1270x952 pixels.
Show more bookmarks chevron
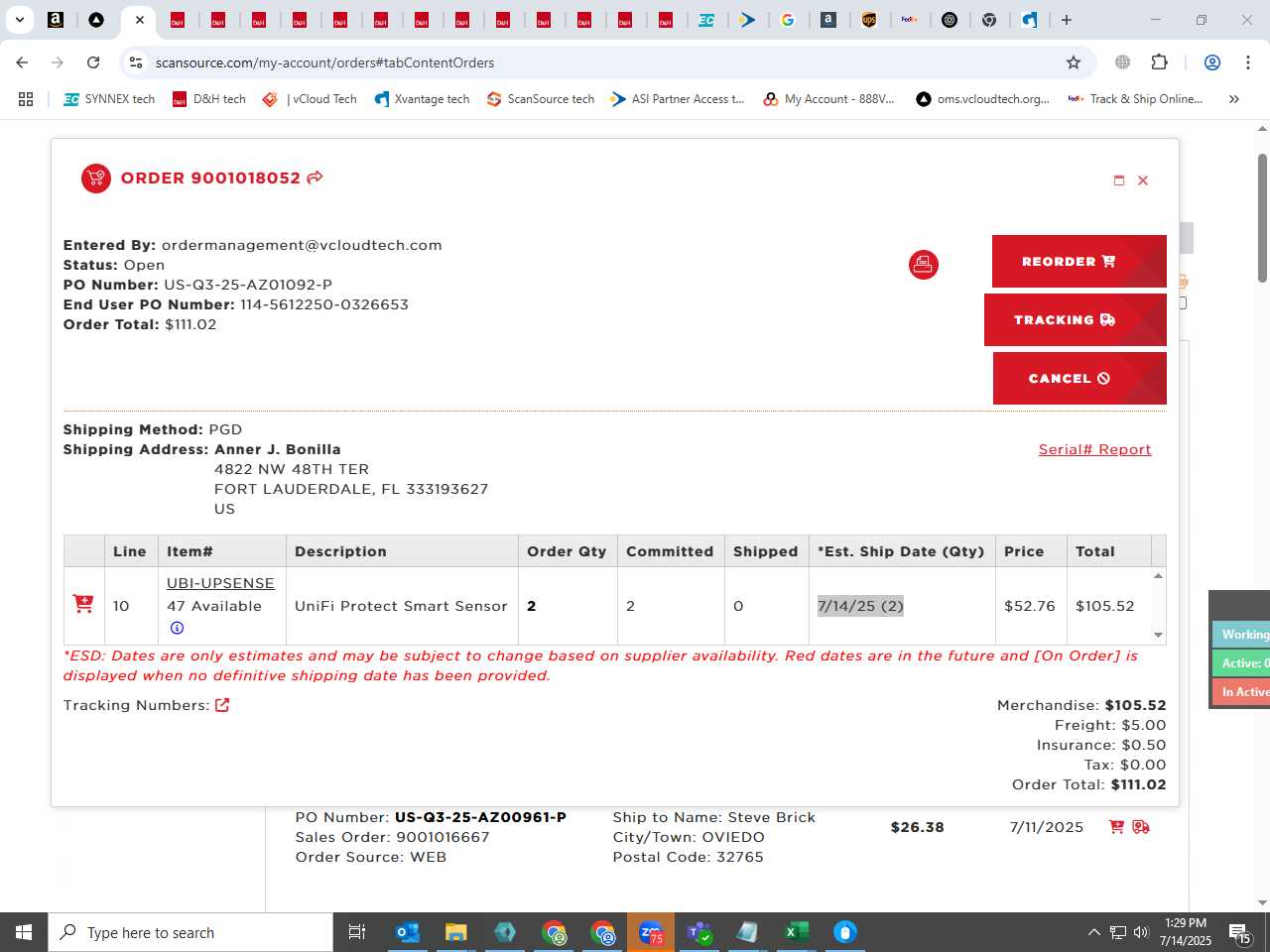1233,99
